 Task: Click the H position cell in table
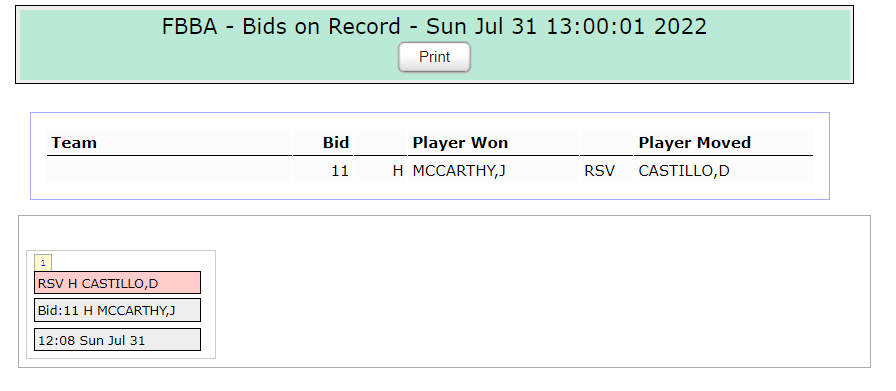(398, 171)
